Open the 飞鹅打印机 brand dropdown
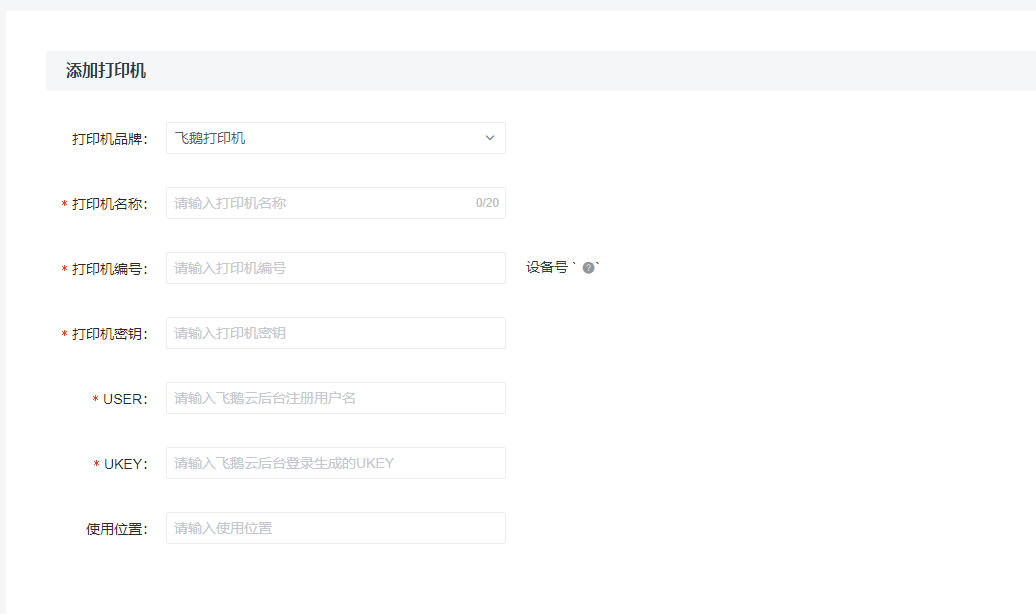The image size is (1036, 614). pos(320,138)
